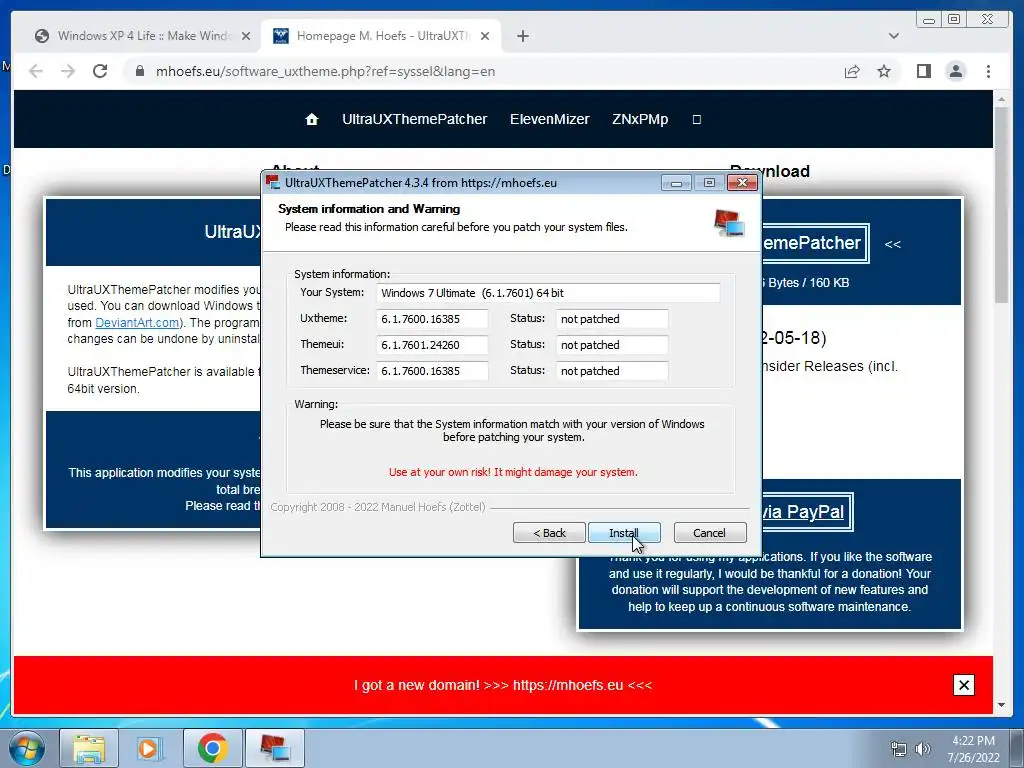Close the Windows XP 4 Life tab
This screenshot has height=768, width=1024.
pyautogui.click(x=246, y=36)
